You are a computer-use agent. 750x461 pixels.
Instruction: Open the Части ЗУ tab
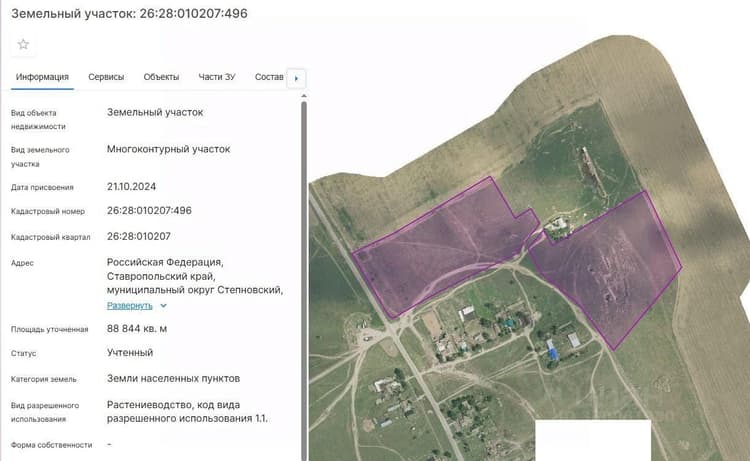pos(217,77)
